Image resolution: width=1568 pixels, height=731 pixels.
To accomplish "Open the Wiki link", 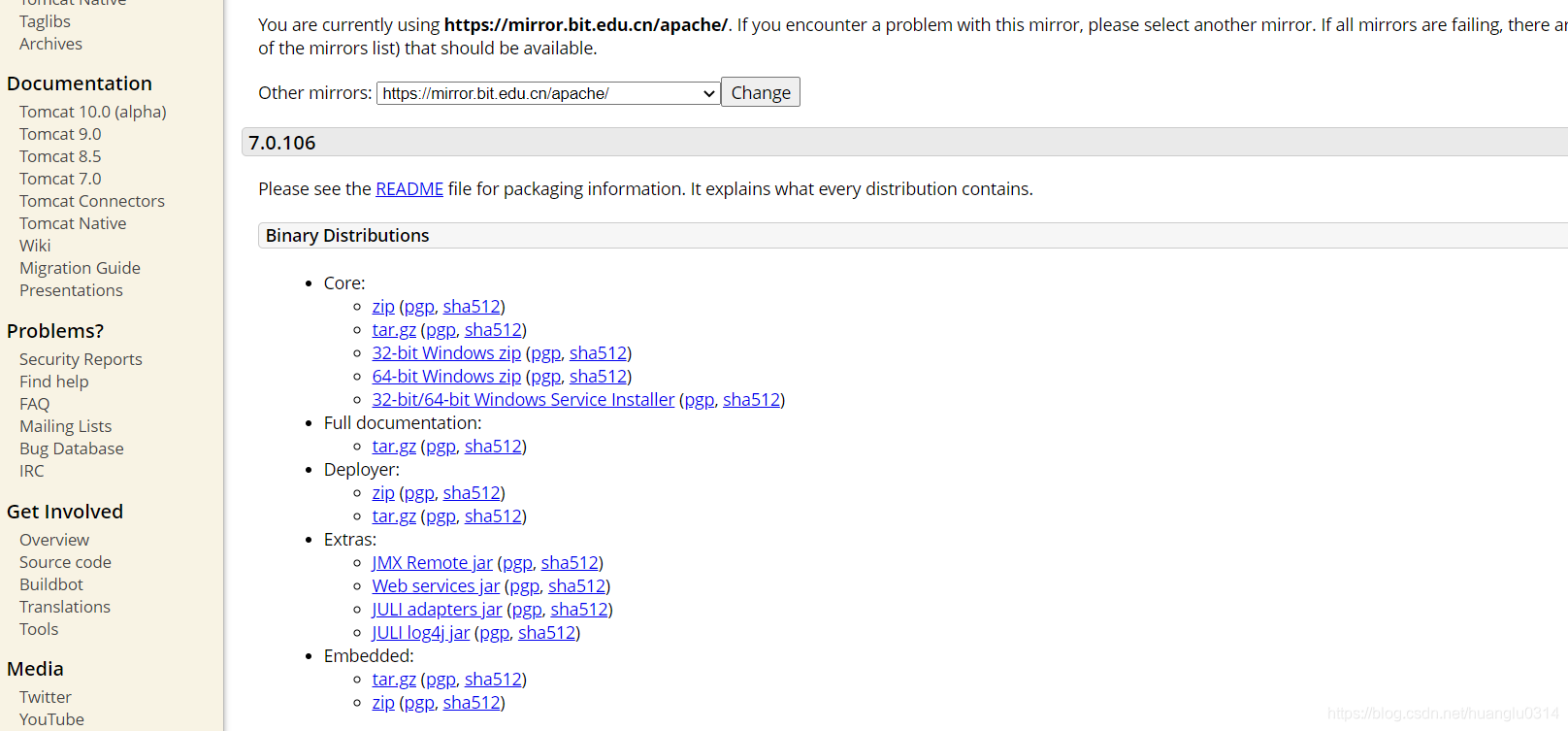I will click(35, 246).
